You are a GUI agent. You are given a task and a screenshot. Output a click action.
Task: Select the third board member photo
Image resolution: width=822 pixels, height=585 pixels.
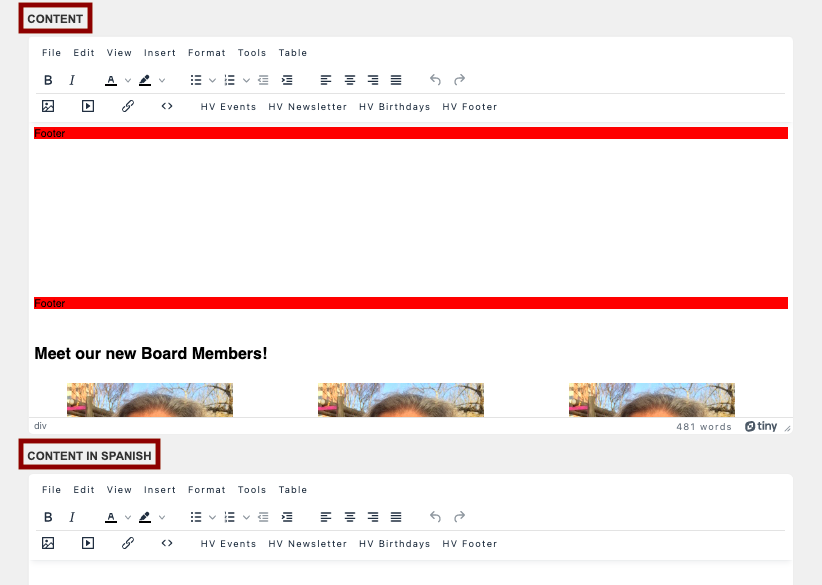[652, 400]
